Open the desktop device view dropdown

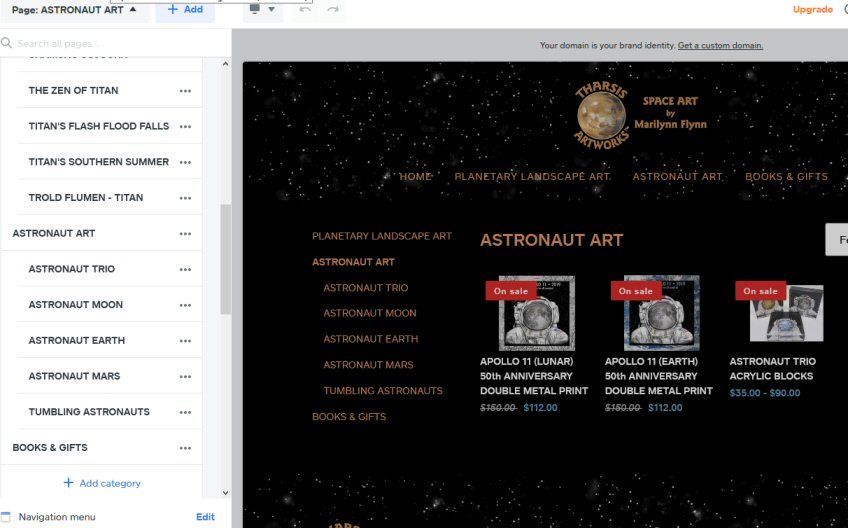pos(261,9)
